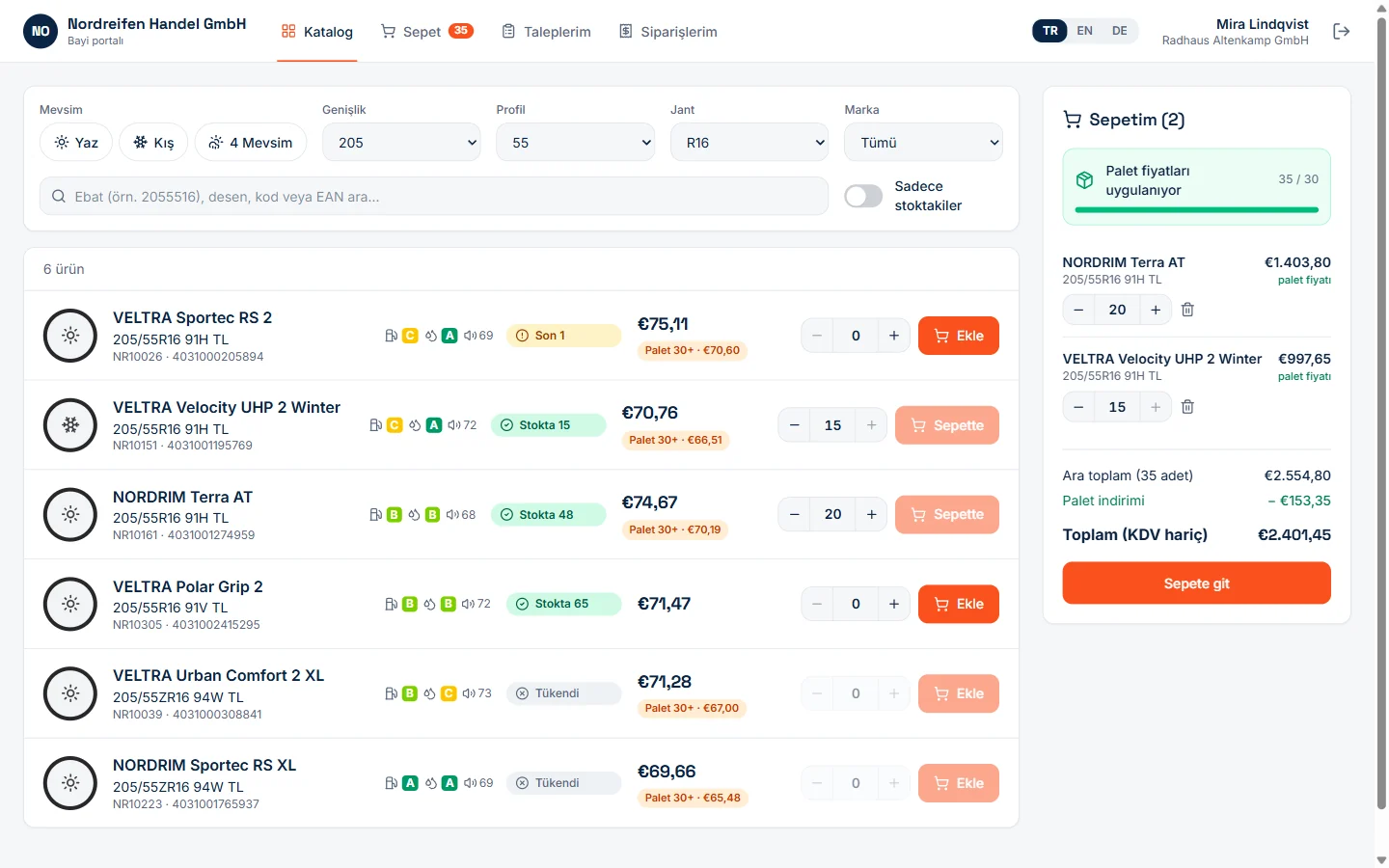
Task: Click the cart icon beside Sepetim heading
Action: tap(1072, 120)
